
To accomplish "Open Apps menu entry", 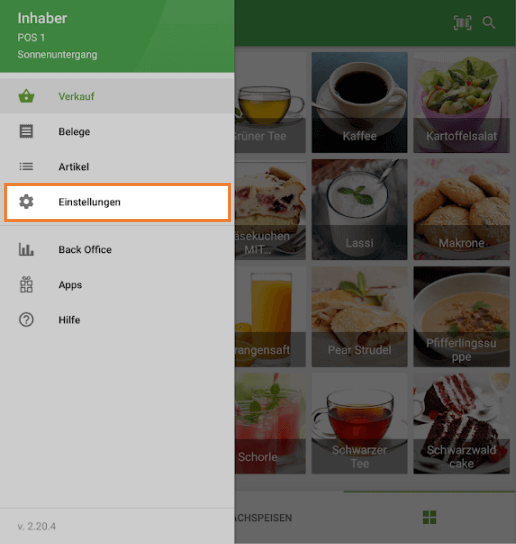I will pos(117,284).
